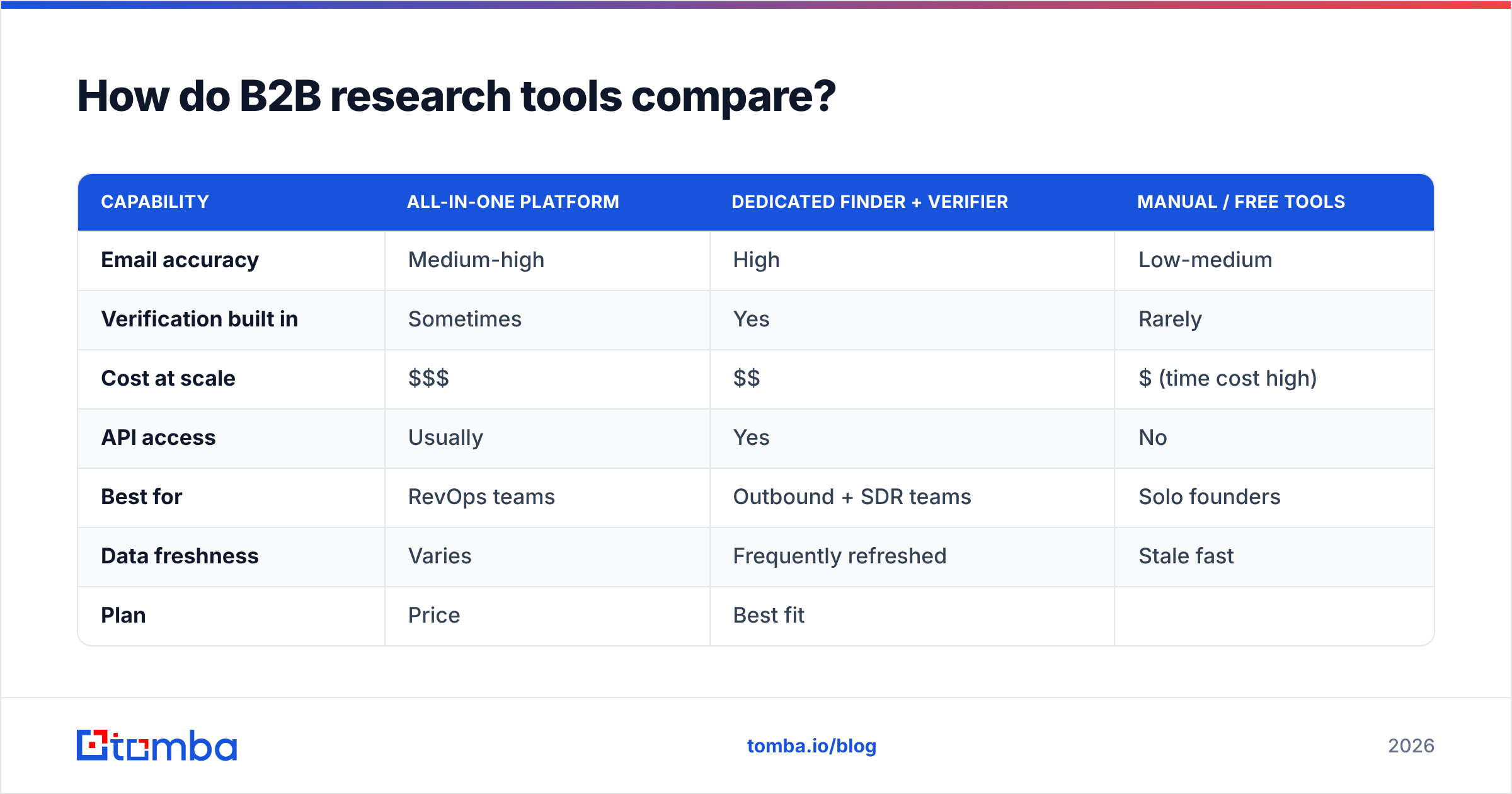Select the DEDICATED FINDER + VERIFIER header

tap(869, 202)
